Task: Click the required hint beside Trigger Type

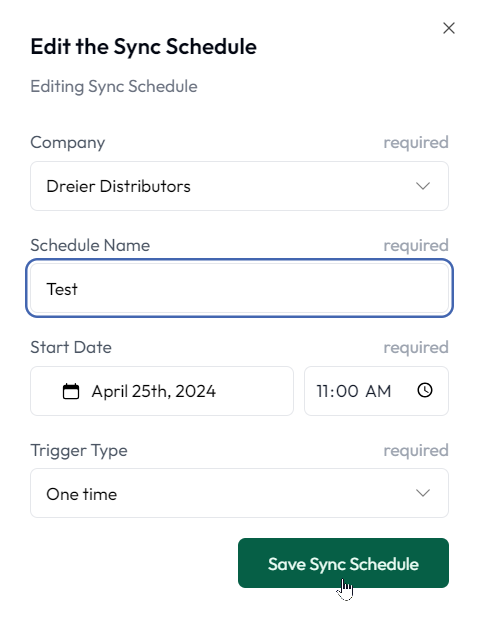Action: click(416, 451)
